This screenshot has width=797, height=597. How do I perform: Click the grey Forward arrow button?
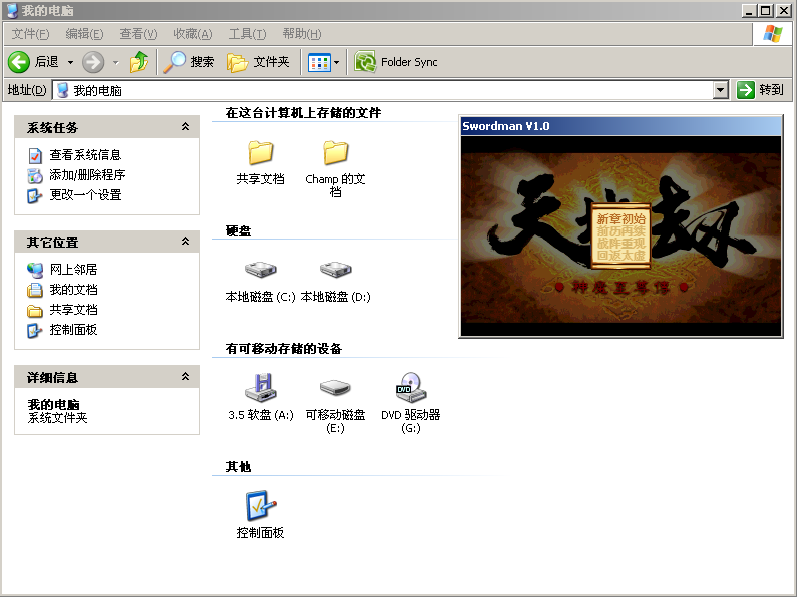tap(93, 62)
